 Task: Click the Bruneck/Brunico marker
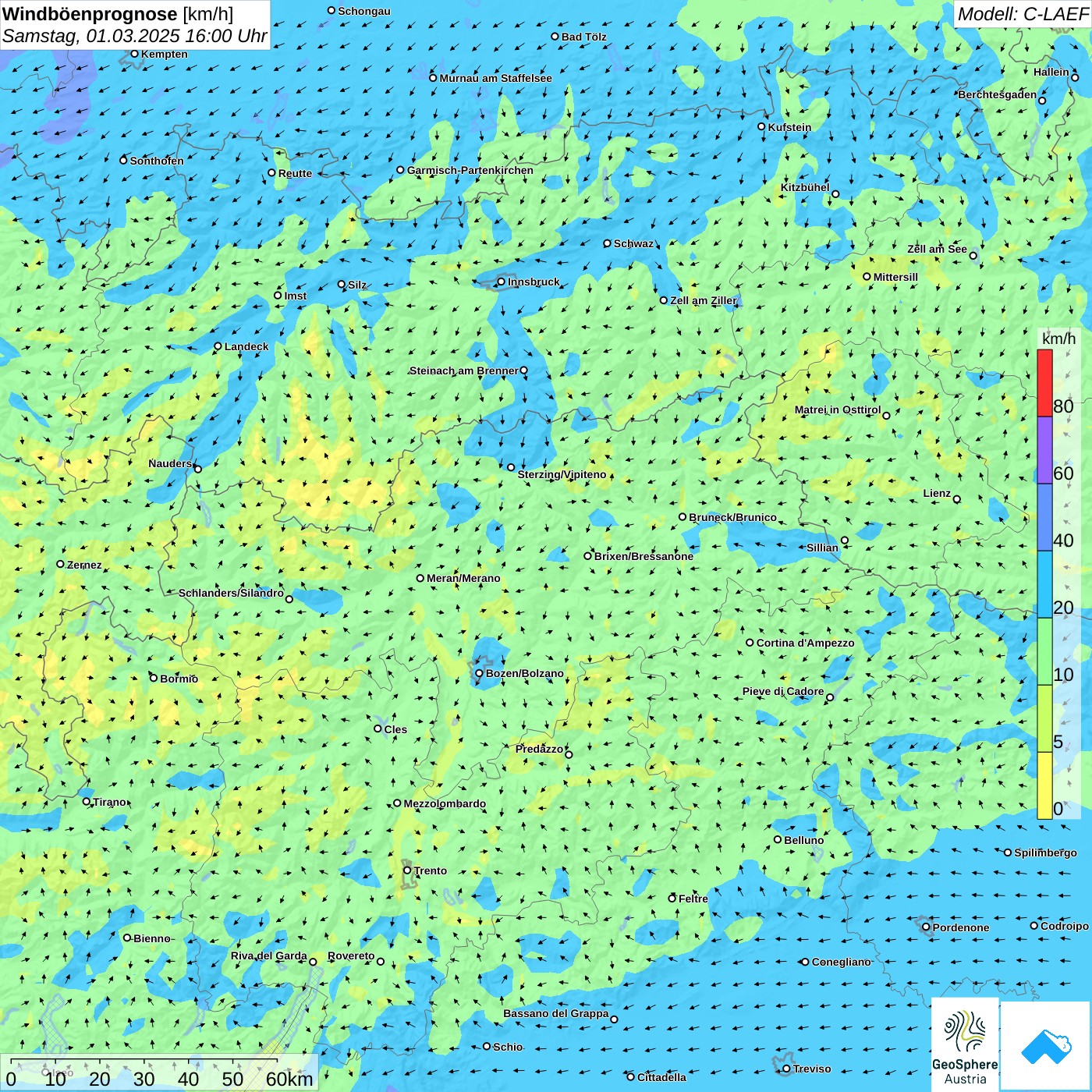682,516
